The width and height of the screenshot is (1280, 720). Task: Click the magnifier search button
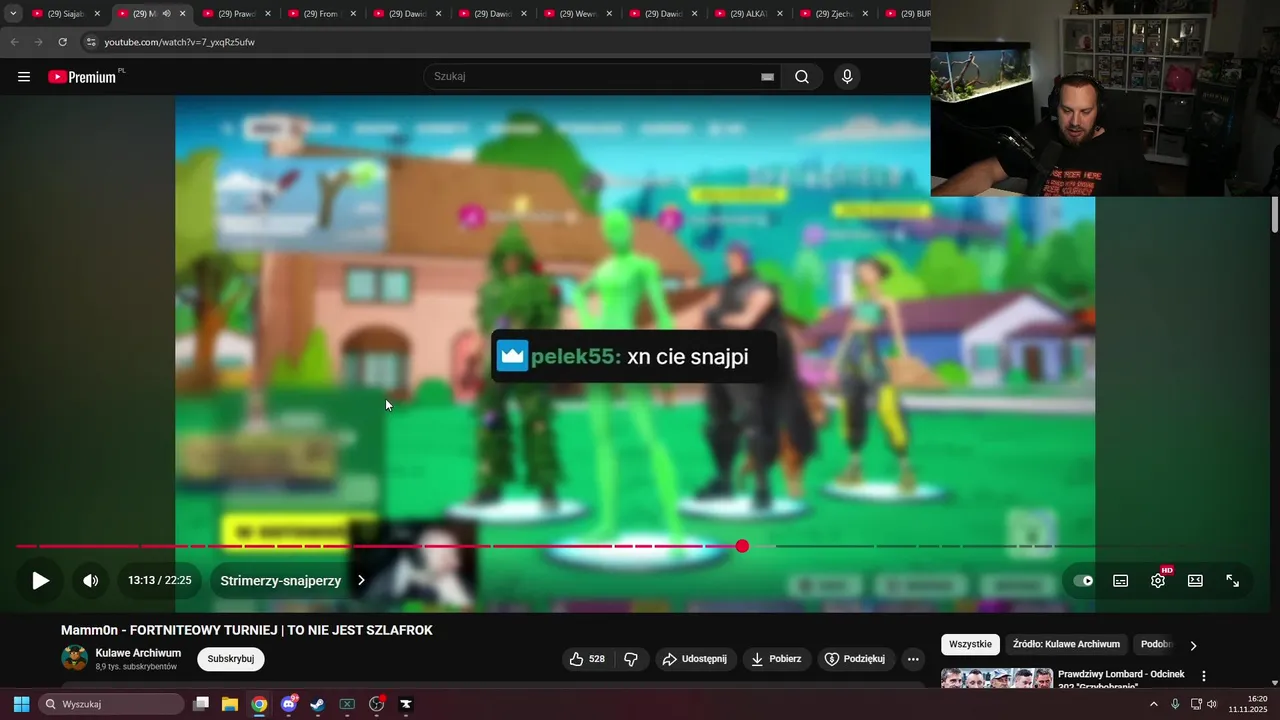[x=802, y=77]
